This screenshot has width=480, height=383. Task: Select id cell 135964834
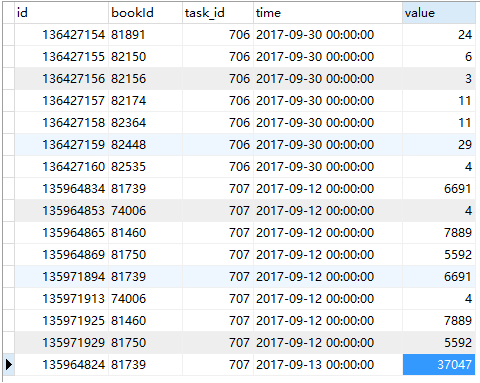tap(61, 189)
